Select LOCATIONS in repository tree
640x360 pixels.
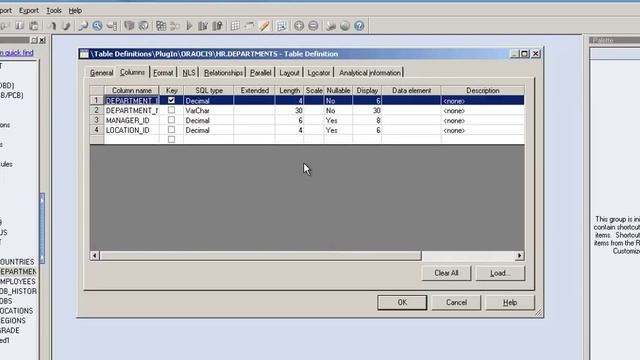tap(16, 311)
